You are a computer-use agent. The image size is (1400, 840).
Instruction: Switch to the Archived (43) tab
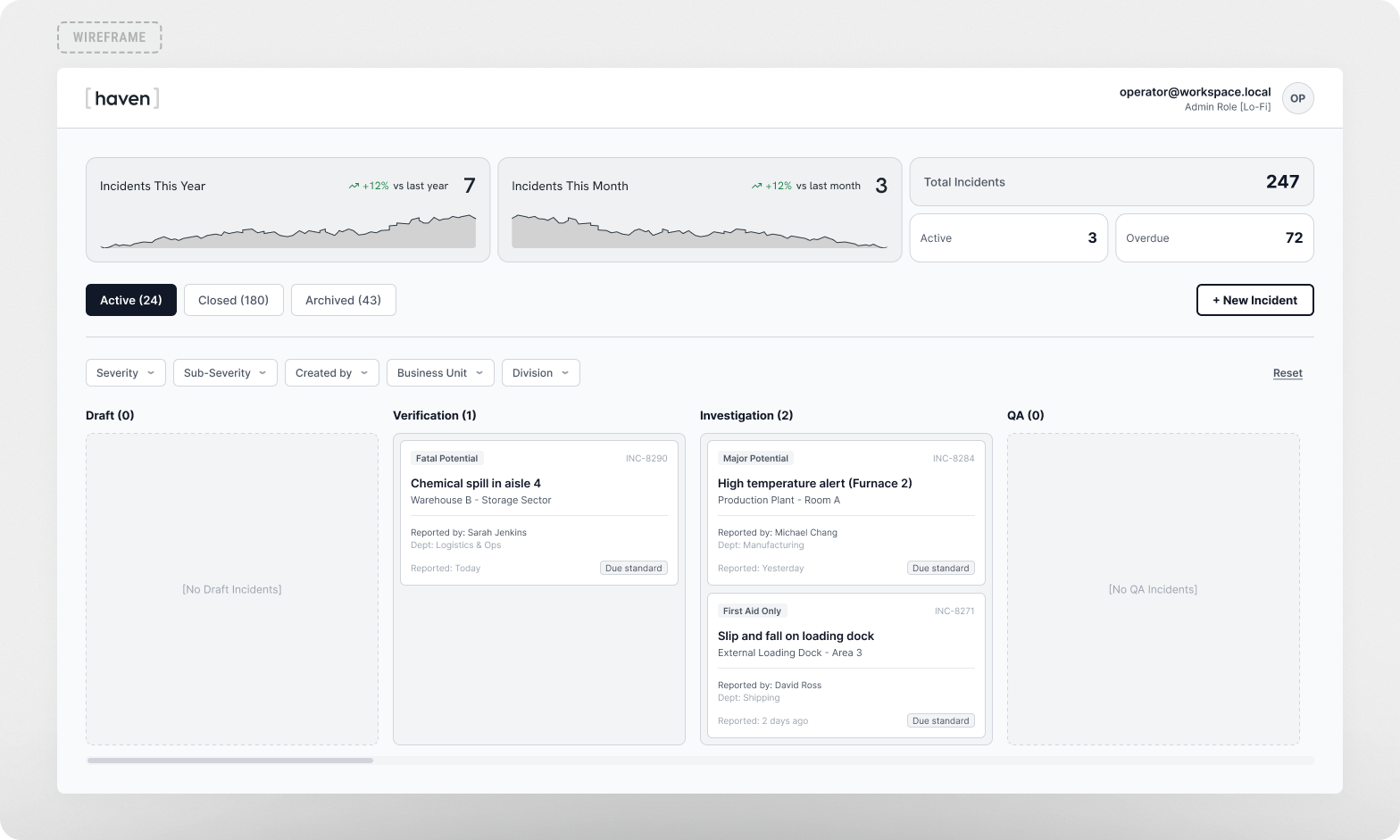click(344, 300)
